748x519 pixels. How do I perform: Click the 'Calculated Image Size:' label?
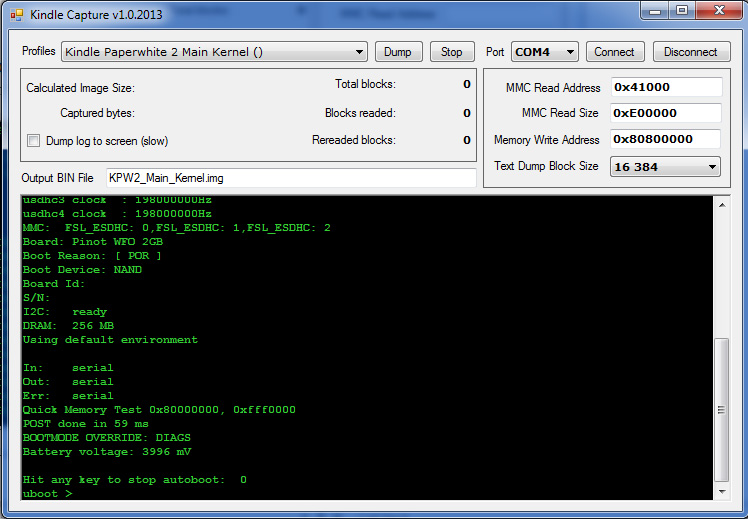pyautogui.click(x=80, y=88)
